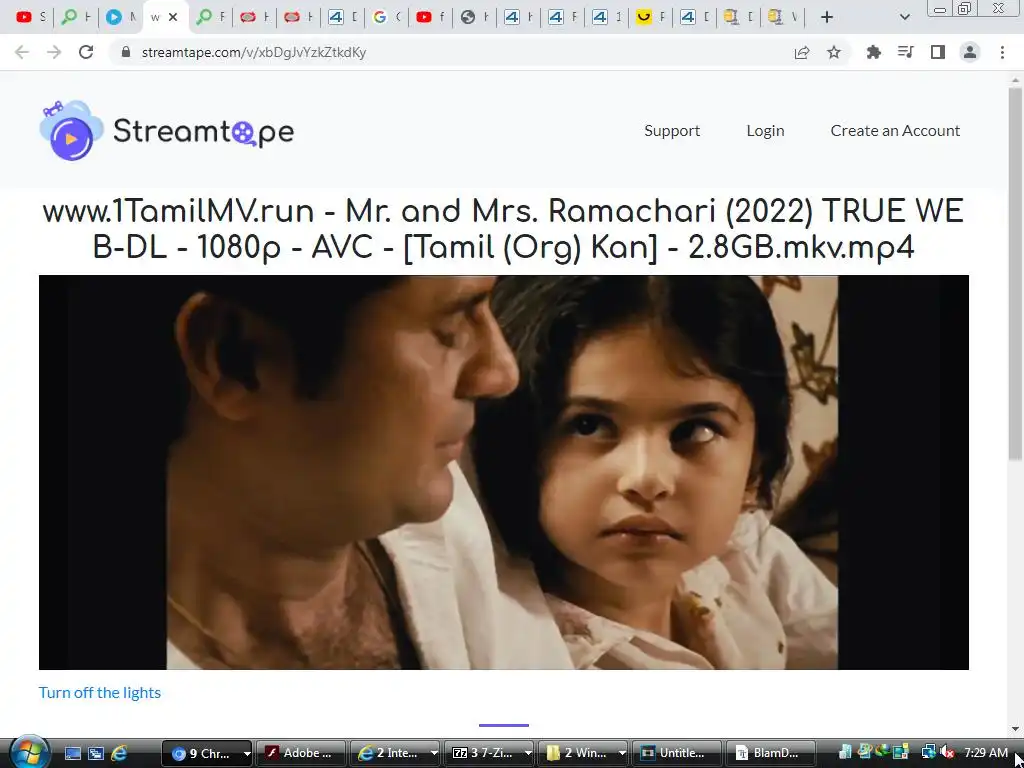The width and height of the screenshot is (1024, 768).
Task: Launch Internet Explorer from quick launch
Action: tap(119, 753)
